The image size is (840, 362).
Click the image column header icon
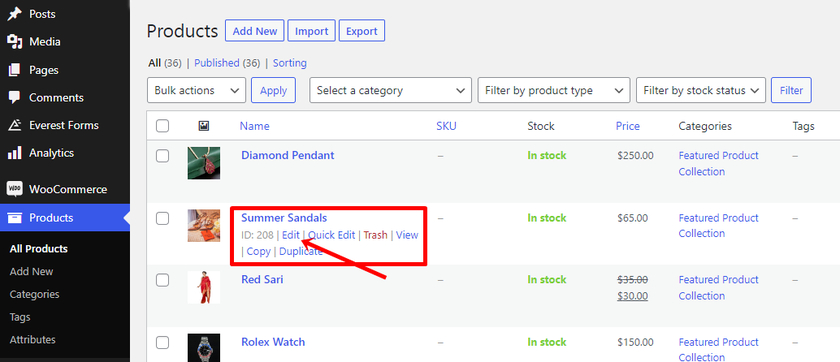point(204,126)
